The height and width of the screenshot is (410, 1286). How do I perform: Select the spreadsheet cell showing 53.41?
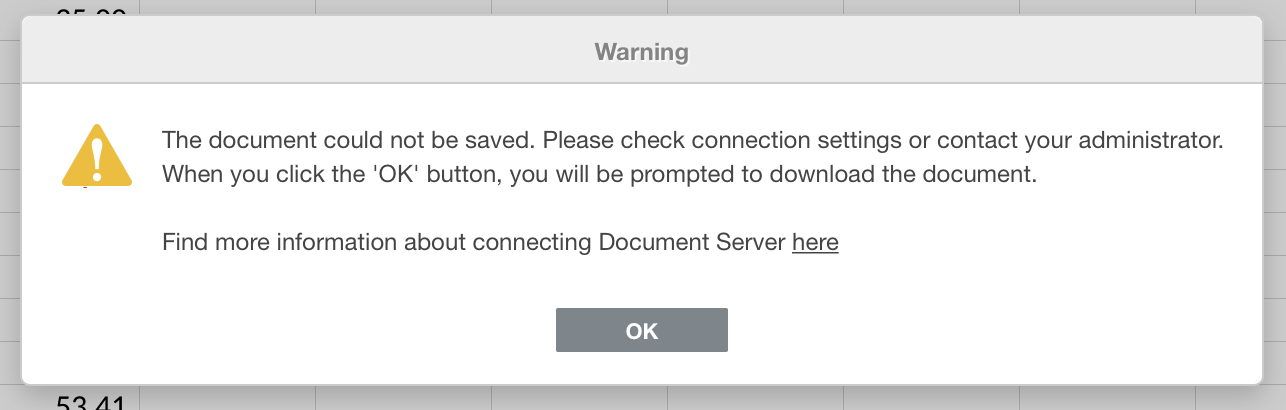click(x=88, y=402)
